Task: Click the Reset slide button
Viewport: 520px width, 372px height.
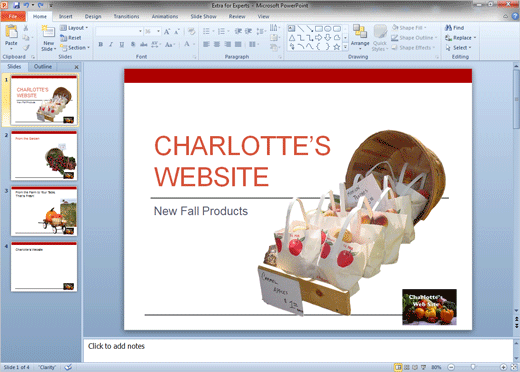Action: click(x=71, y=38)
